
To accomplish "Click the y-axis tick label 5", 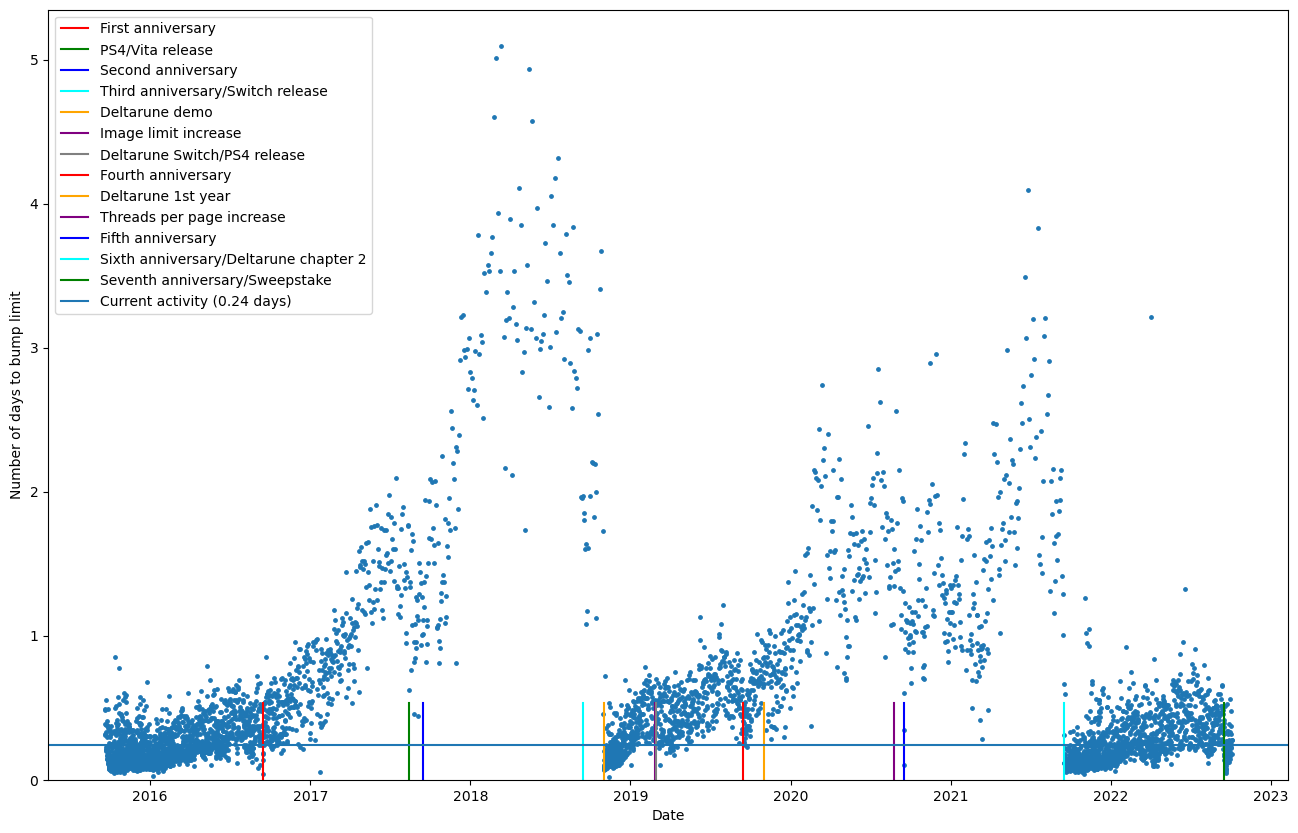I will click(33, 60).
